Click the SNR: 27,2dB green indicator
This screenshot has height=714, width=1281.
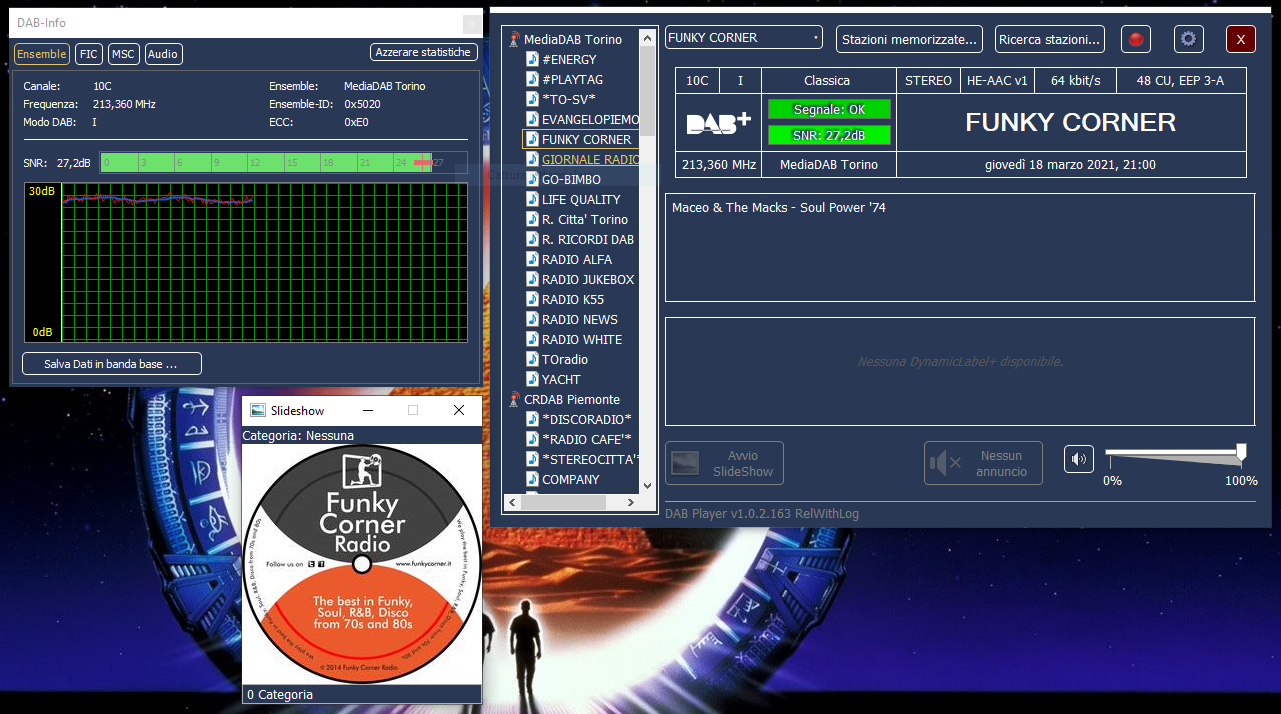829,135
